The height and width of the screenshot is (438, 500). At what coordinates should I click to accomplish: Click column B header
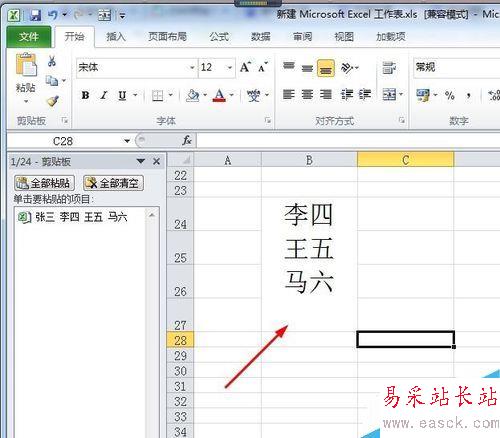pyautogui.click(x=309, y=160)
